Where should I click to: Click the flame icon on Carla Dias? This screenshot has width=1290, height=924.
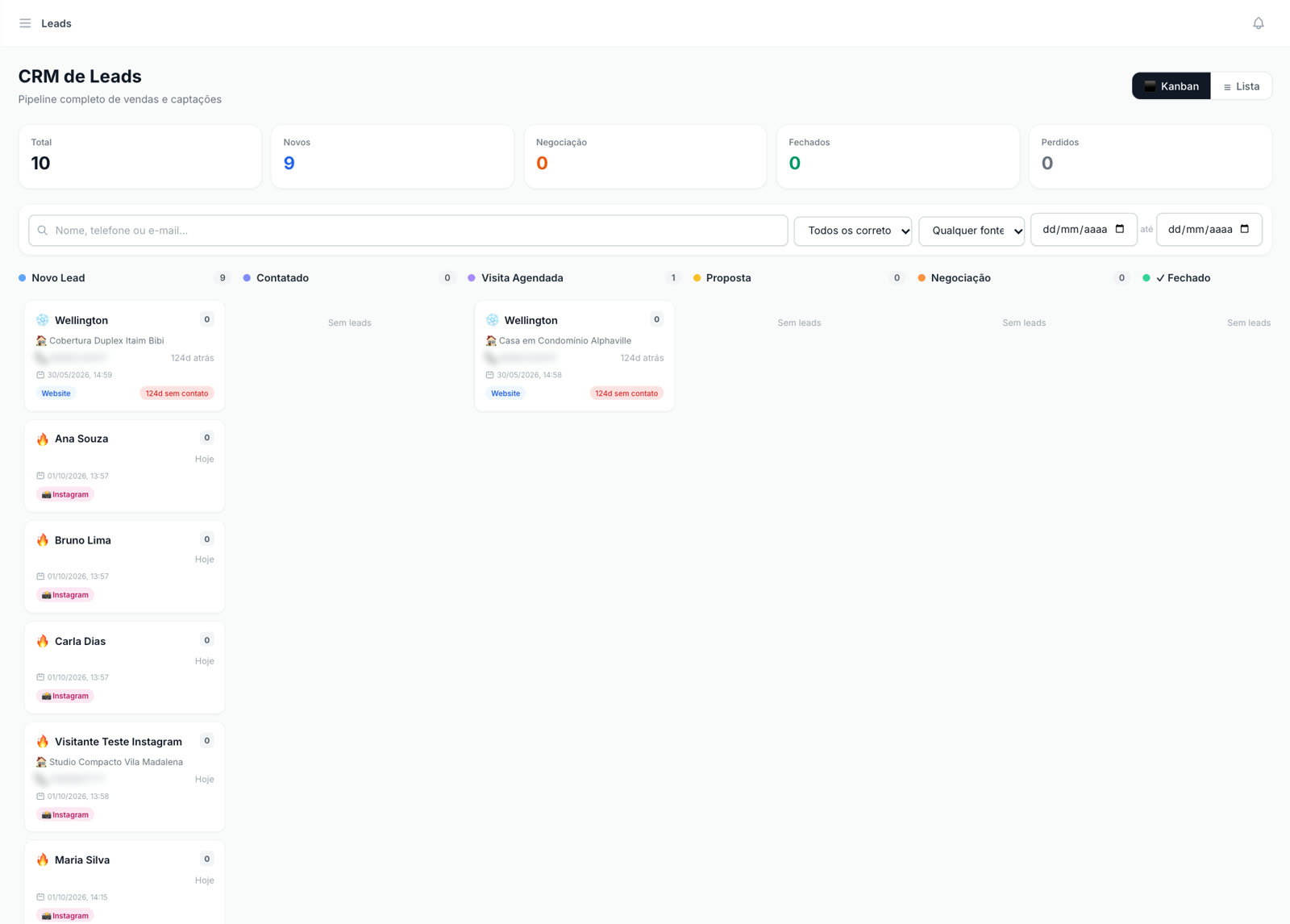click(x=43, y=641)
